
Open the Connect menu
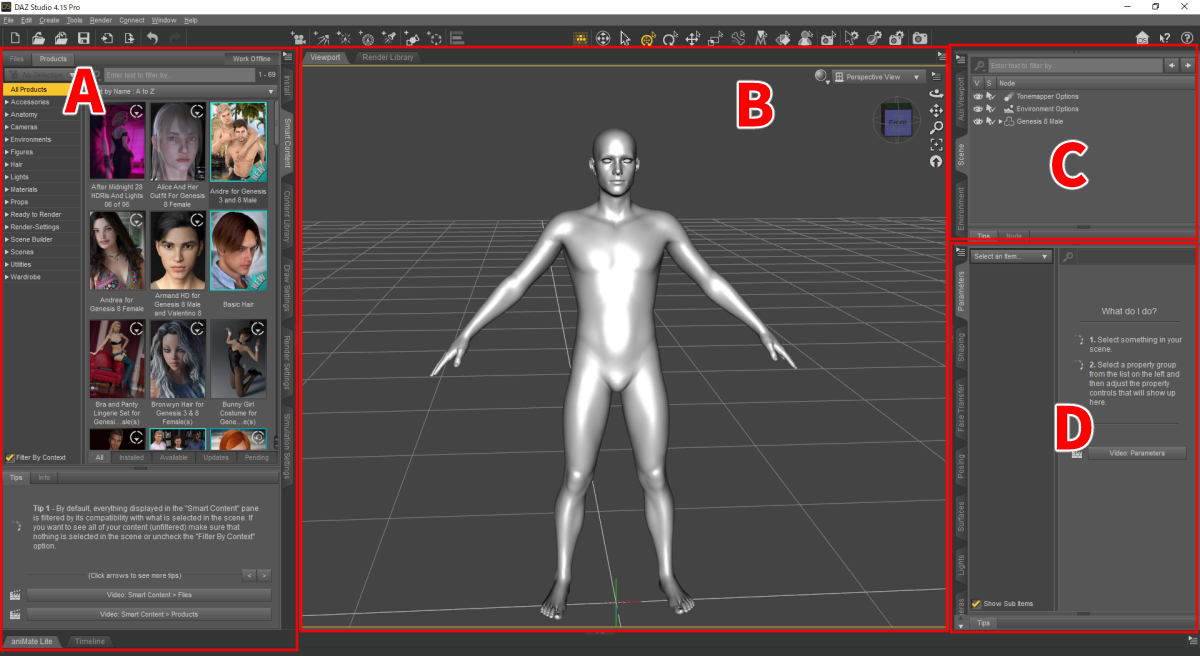pyautogui.click(x=131, y=20)
